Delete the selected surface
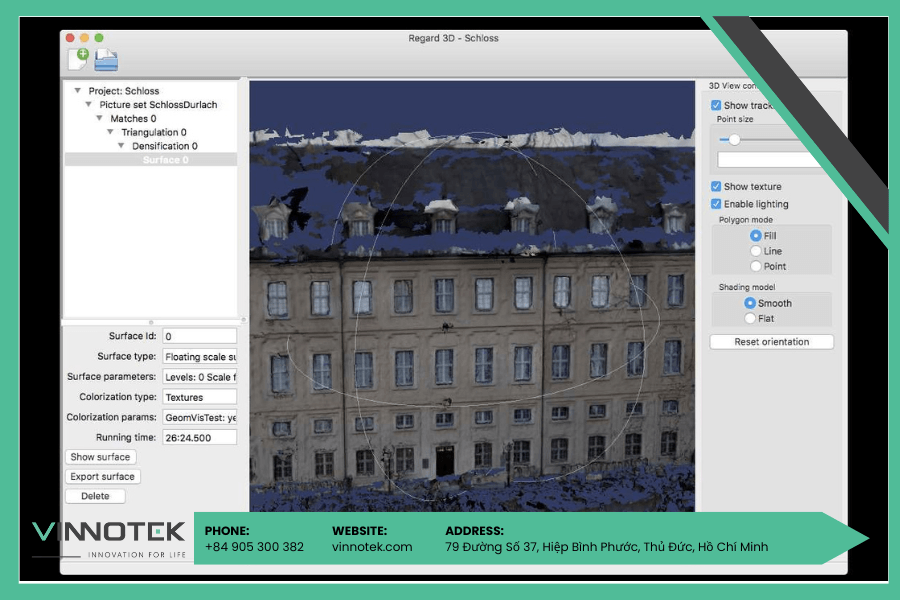Image resolution: width=900 pixels, height=600 pixels. click(x=95, y=496)
